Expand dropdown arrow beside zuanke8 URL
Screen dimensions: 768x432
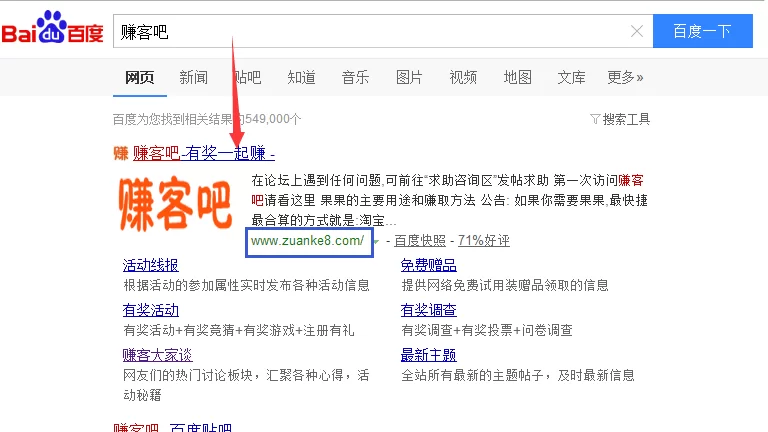(377, 241)
